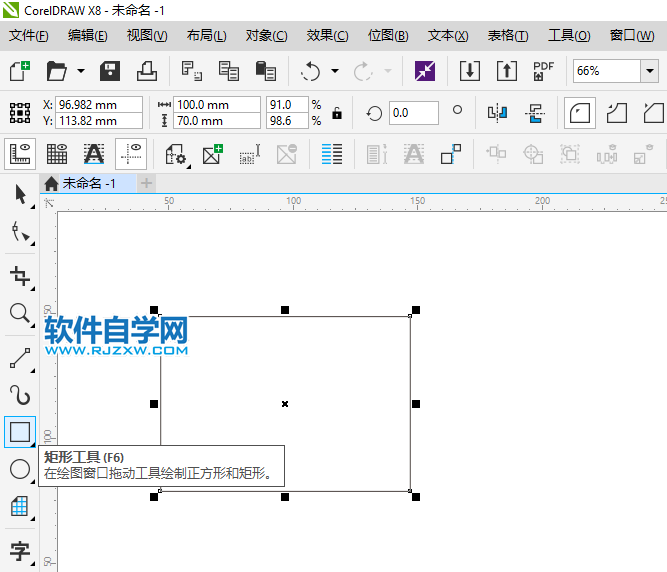This screenshot has width=667, height=572.
Task: Edit the width field 100.0 mm
Action: [x=217, y=105]
